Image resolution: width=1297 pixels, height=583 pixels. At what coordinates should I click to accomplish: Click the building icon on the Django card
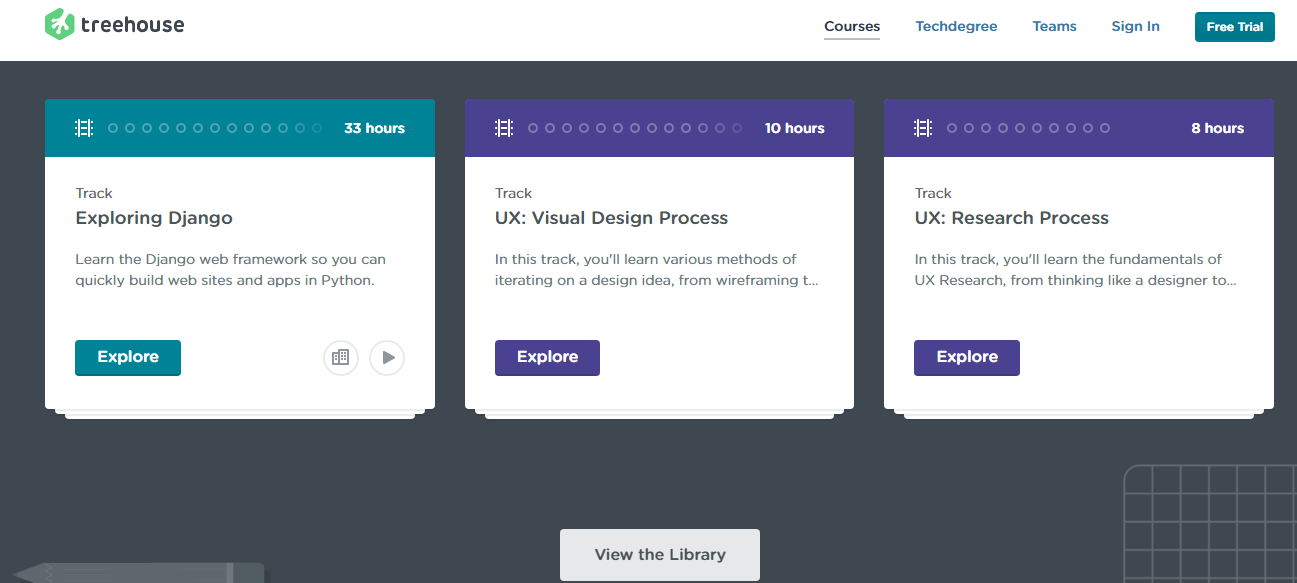pyautogui.click(x=340, y=357)
